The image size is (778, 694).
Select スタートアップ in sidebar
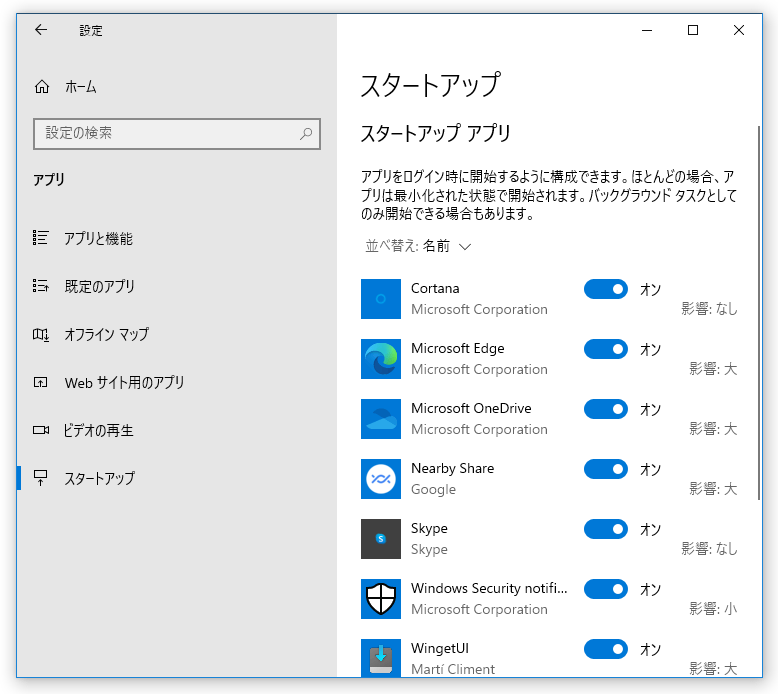point(177,478)
